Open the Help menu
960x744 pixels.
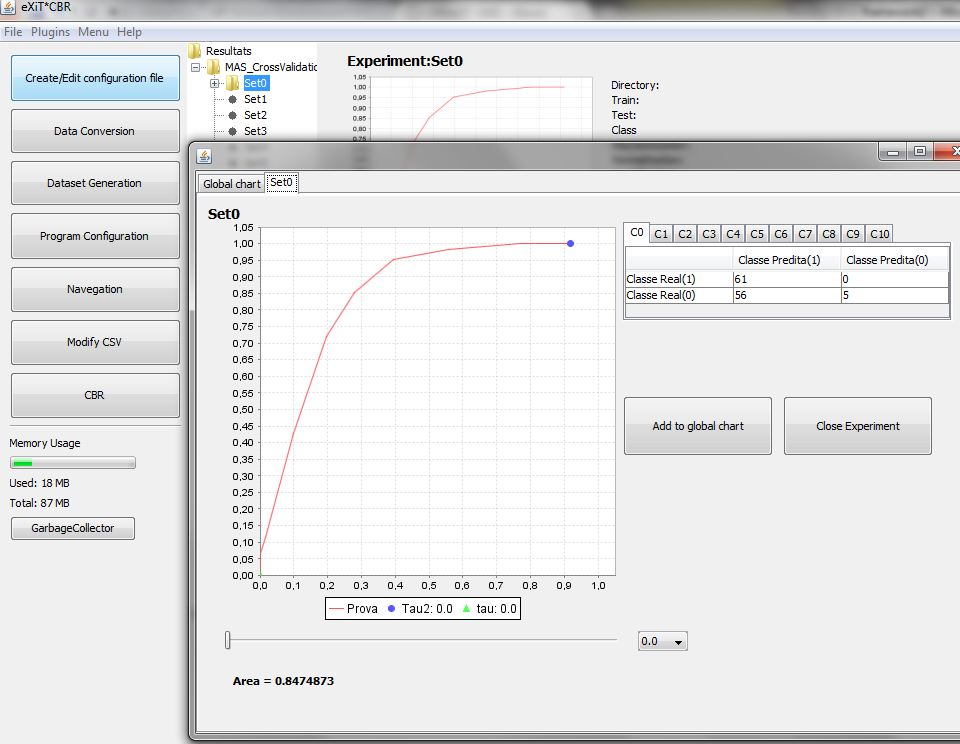pyautogui.click(x=129, y=32)
